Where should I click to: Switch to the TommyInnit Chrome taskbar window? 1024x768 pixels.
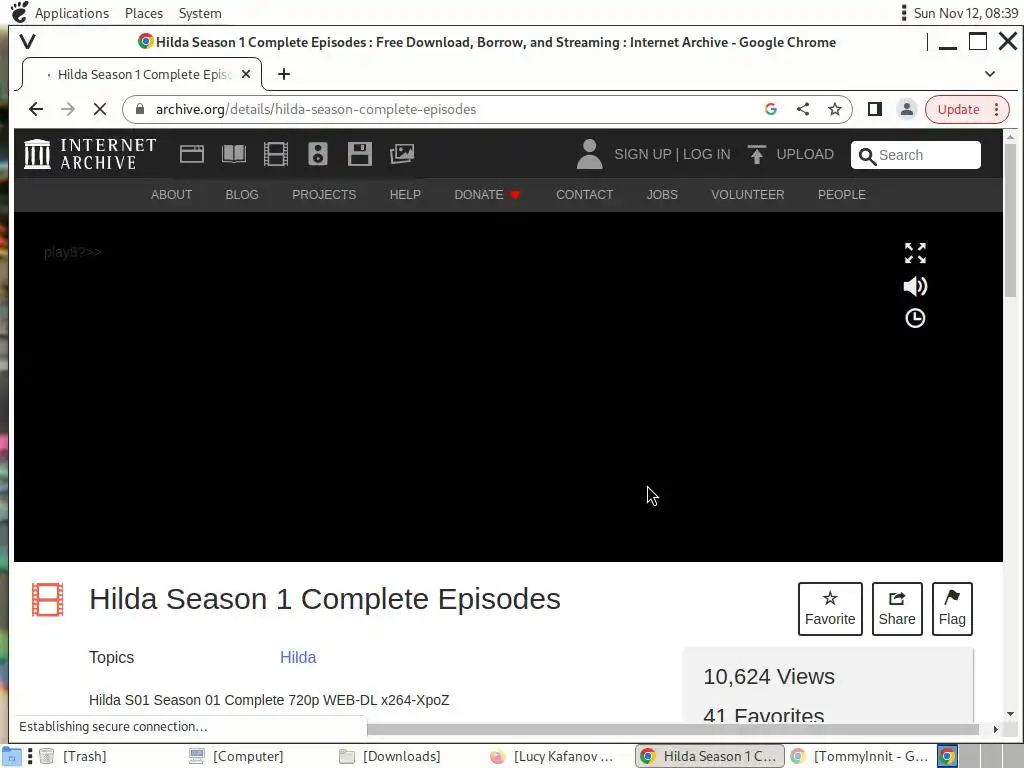(x=859, y=756)
